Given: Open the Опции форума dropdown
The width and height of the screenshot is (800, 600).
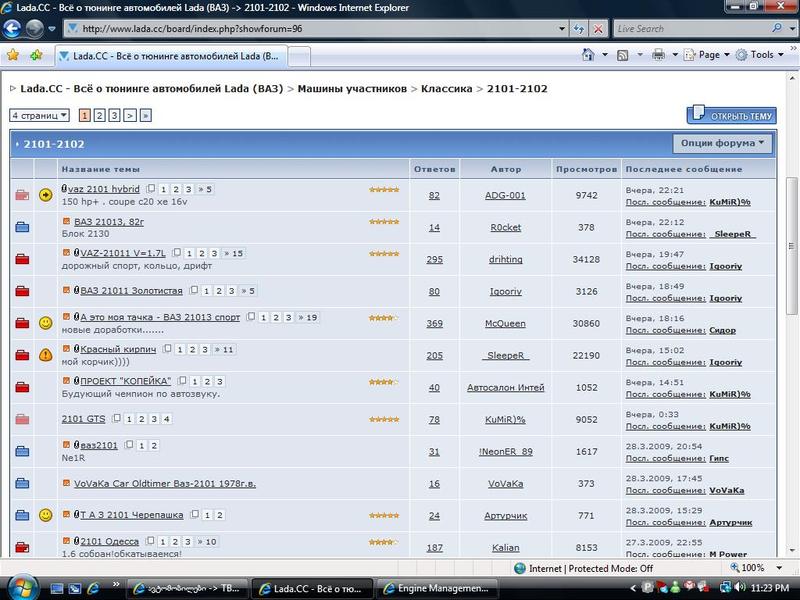Looking at the screenshot, I should click(x=722, y=143).
